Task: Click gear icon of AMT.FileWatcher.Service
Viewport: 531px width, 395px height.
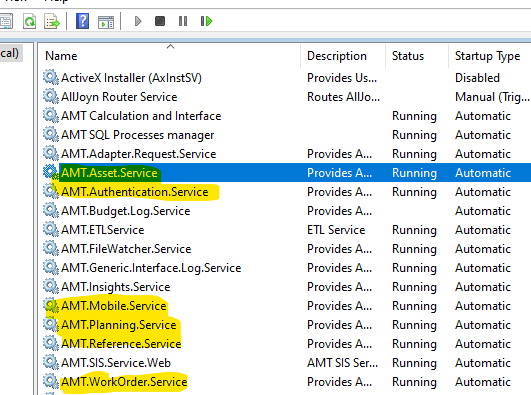Action: [x=51, y=248]
